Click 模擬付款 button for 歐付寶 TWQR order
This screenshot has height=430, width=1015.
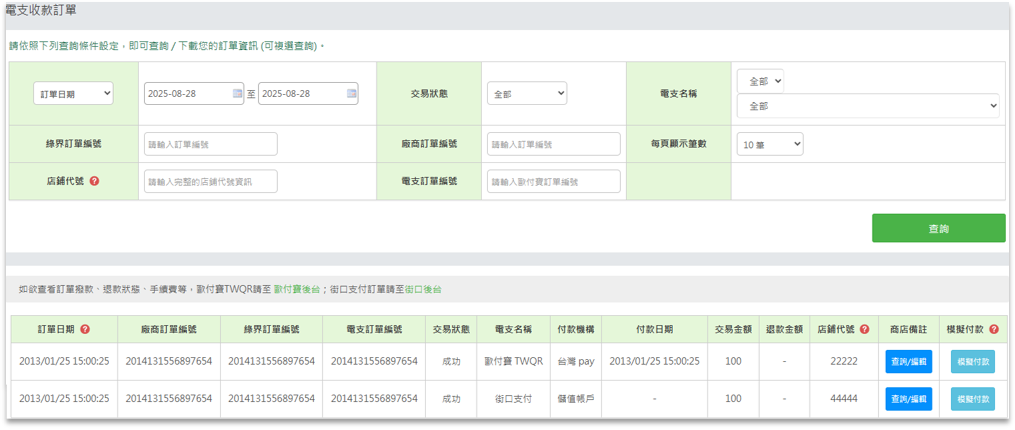972,361
